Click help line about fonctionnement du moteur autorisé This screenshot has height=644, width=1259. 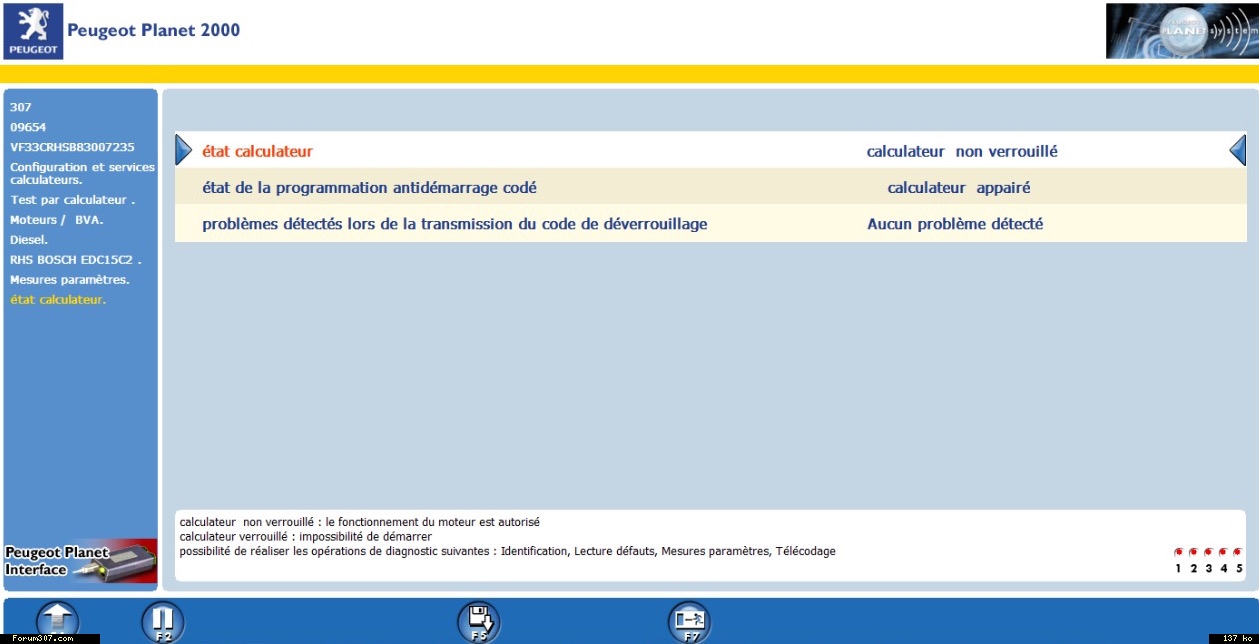(x=360, y=522)
